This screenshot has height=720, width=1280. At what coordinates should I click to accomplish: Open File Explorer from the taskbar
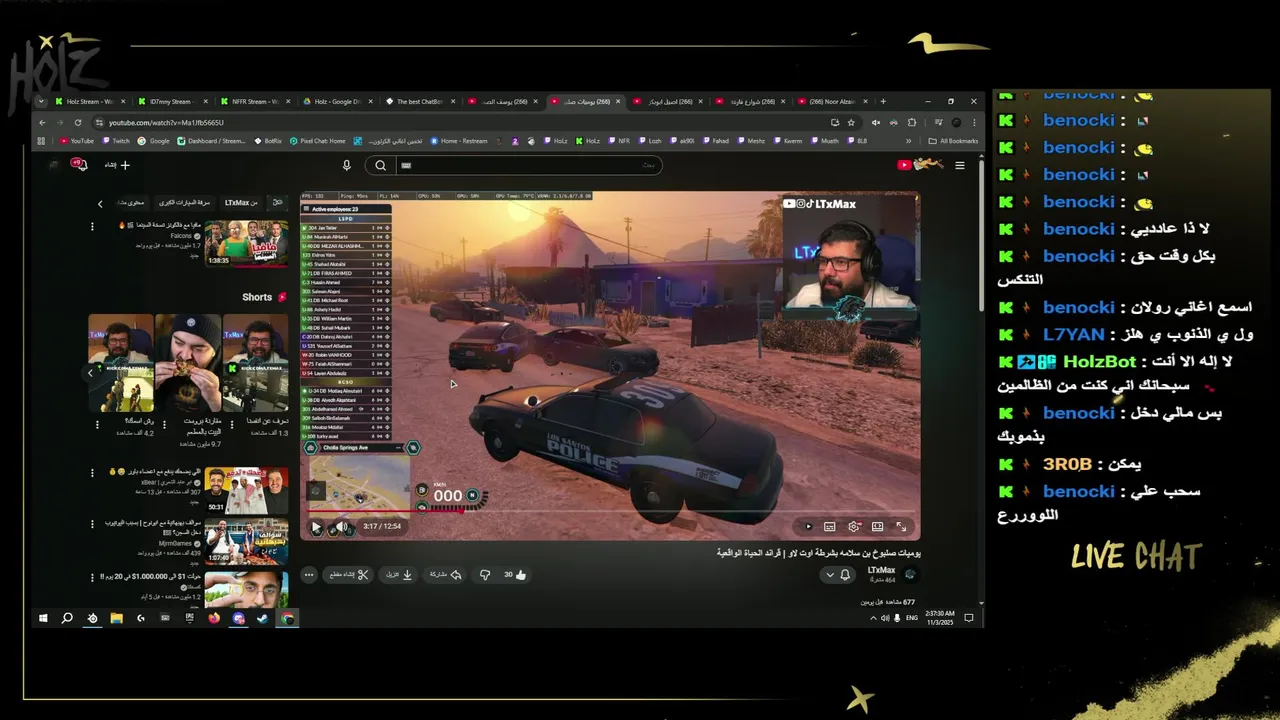[116, 618]
